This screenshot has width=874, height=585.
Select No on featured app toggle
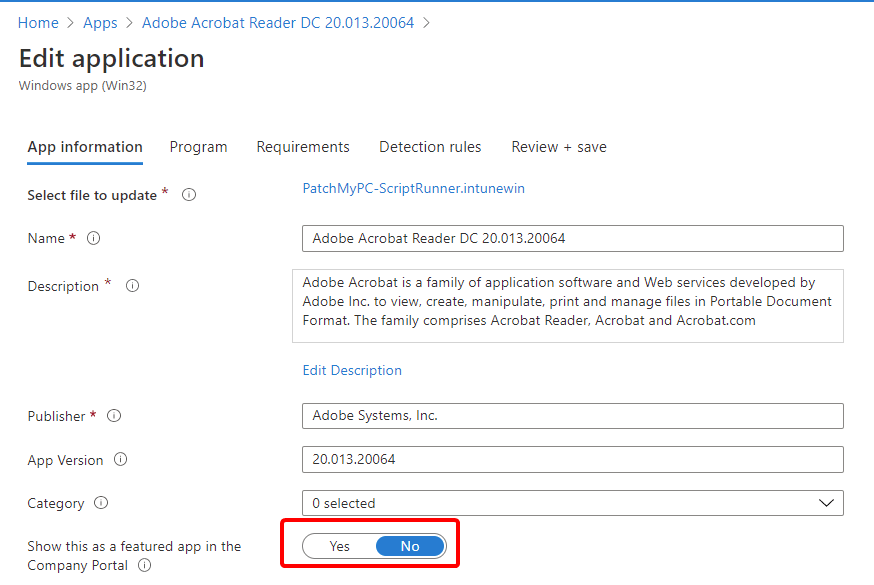pyautogui.click(x=410, y=546)
